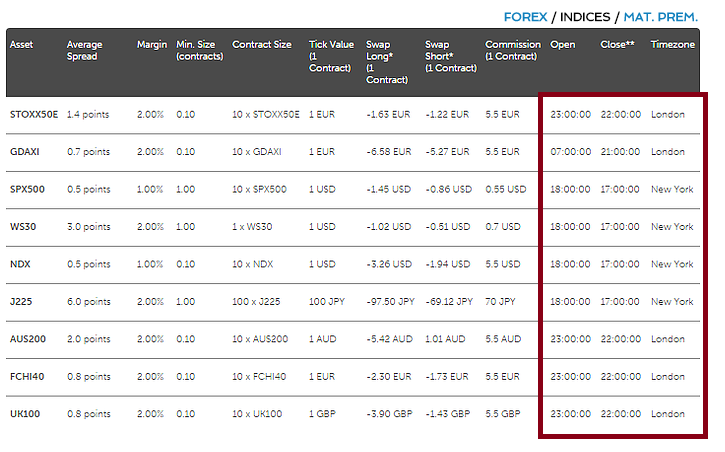This screenshot has width=725, height=452.
Task: Click the NDX asset name
Action: [x=19, y=264]
